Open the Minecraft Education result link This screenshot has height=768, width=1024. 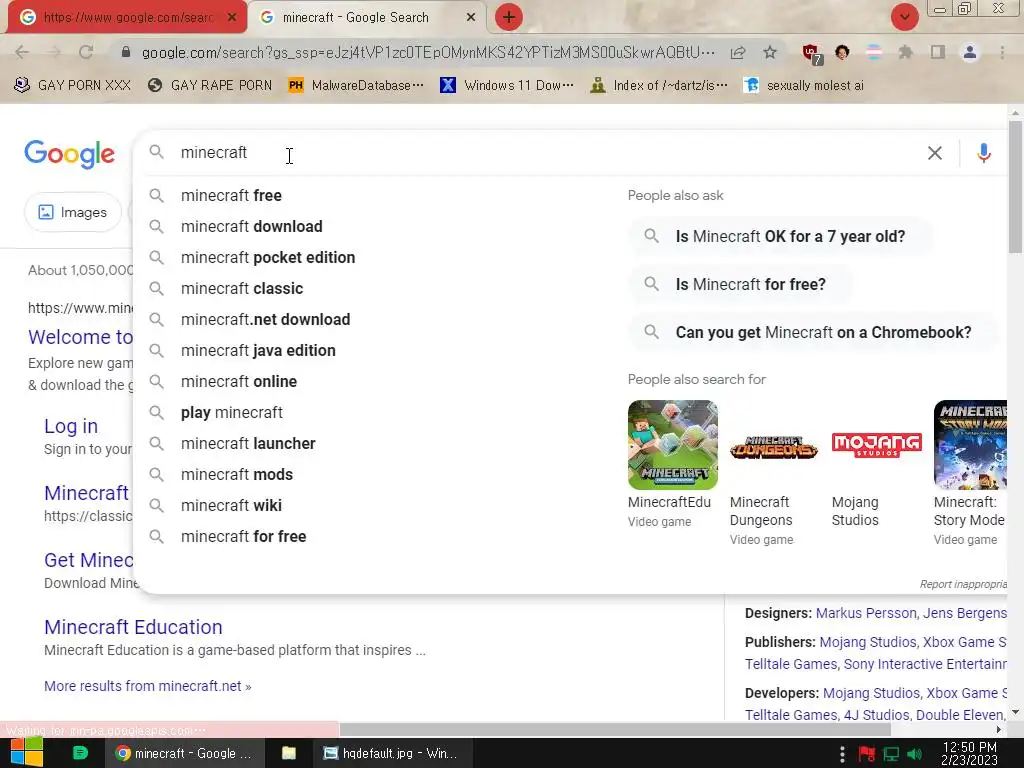click(x=133, y=627)
